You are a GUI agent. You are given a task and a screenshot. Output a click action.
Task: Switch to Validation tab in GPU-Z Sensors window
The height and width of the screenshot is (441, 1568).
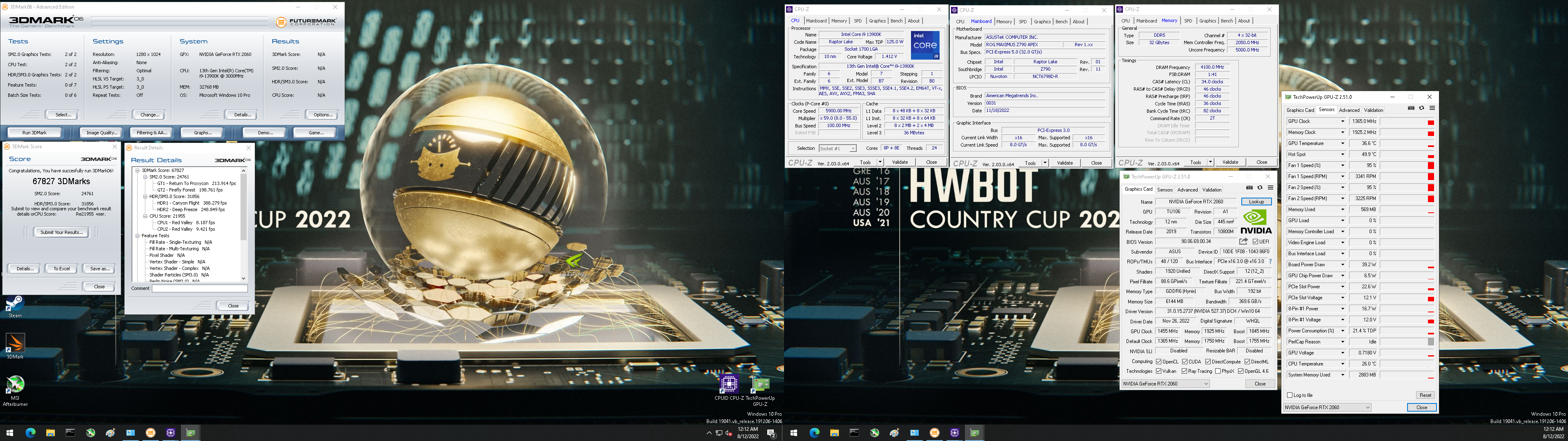1374,110
